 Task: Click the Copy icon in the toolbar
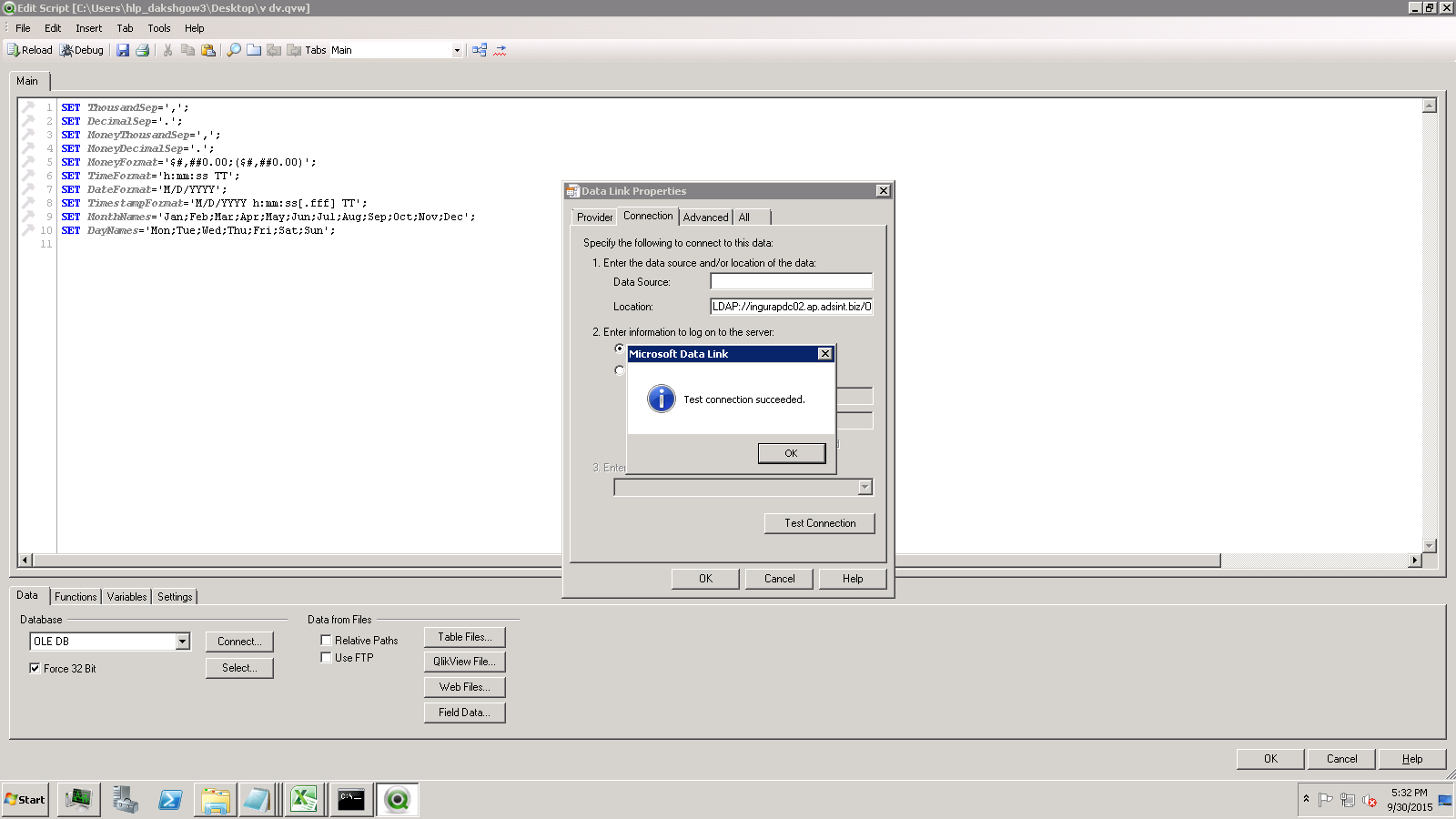pyautogui.click(x=187, y=50)
